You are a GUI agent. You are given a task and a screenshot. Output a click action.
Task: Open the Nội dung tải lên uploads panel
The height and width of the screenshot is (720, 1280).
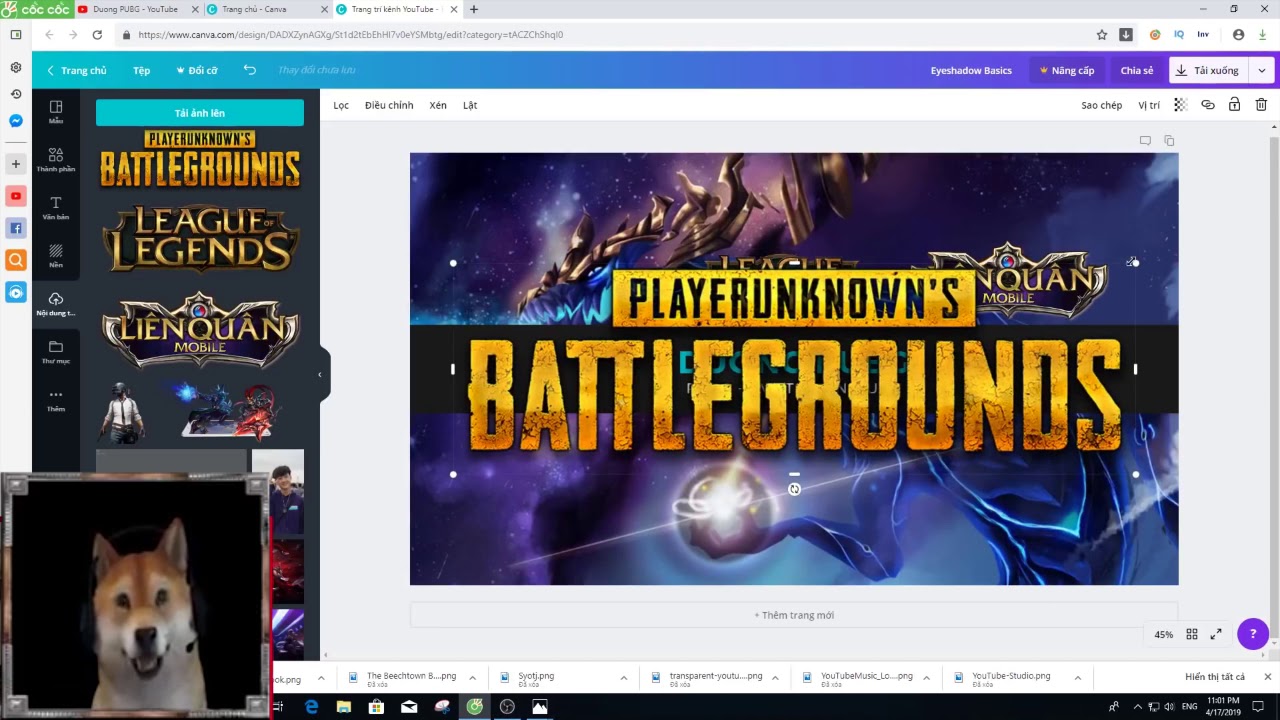tap(56, 303)
